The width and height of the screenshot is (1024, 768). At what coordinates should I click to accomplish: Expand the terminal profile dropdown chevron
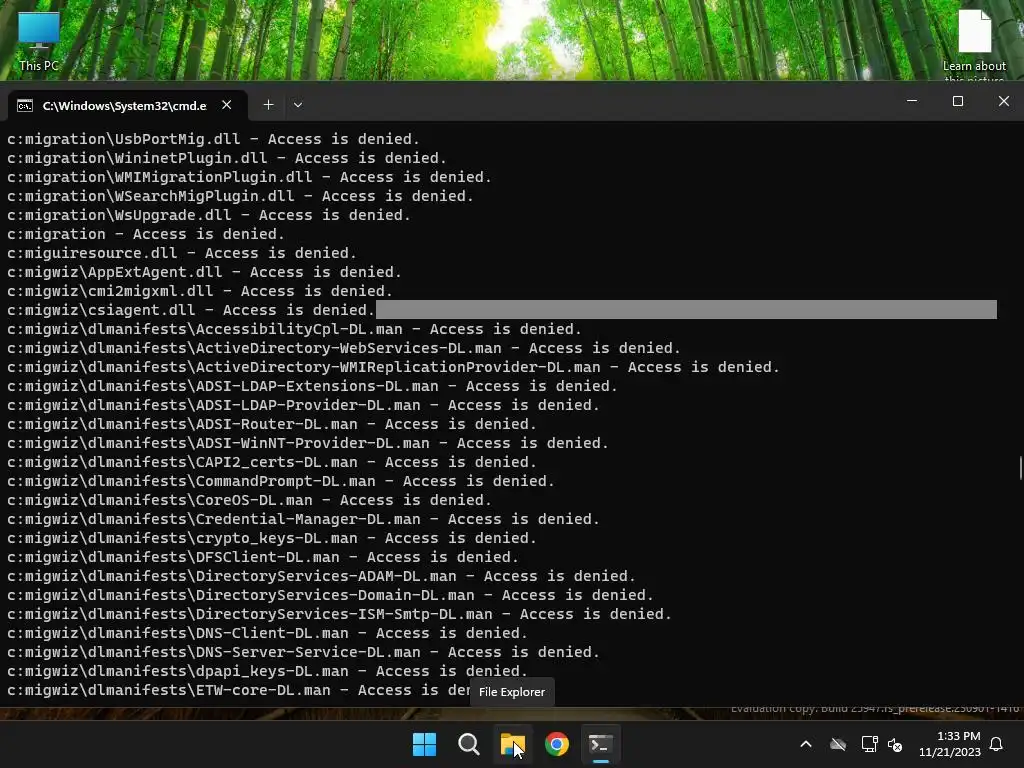298,104
